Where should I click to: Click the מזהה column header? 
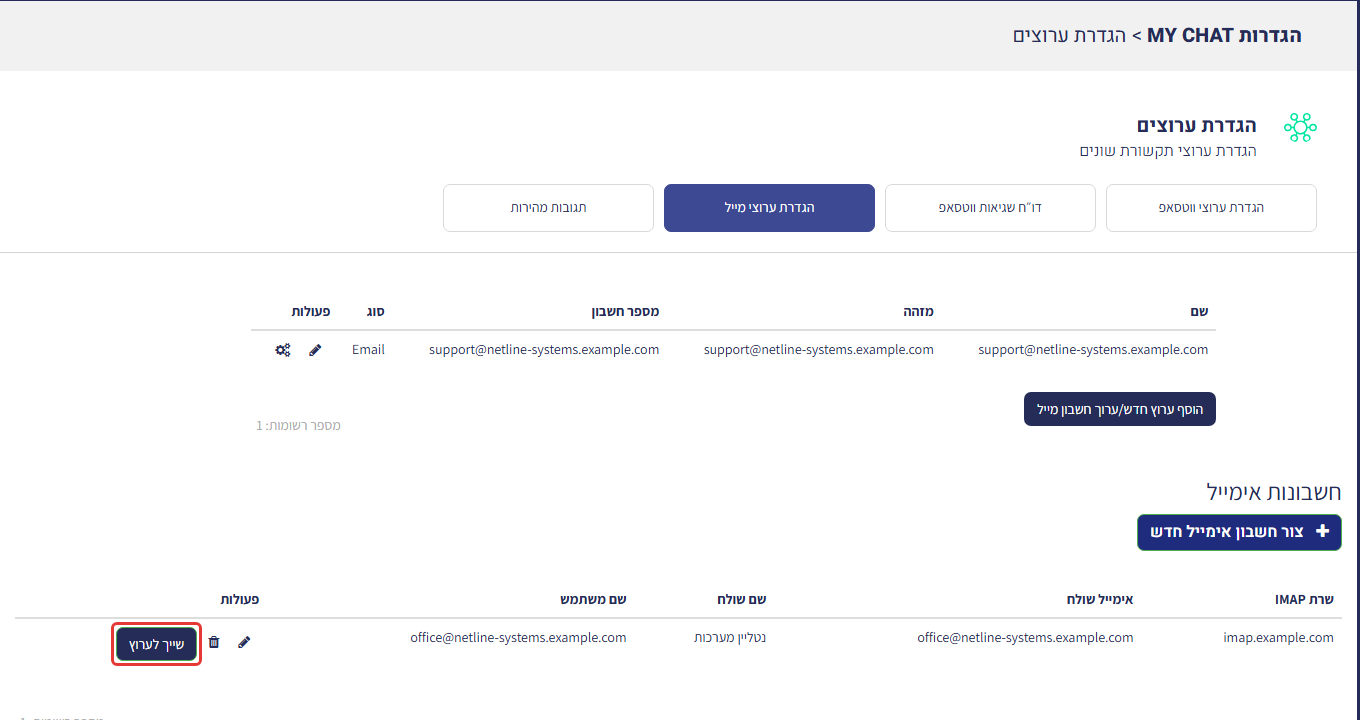[919, 312]
